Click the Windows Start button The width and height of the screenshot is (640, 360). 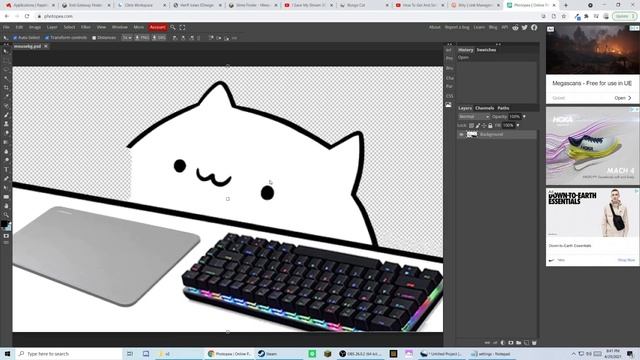click(x=7, y=354)
